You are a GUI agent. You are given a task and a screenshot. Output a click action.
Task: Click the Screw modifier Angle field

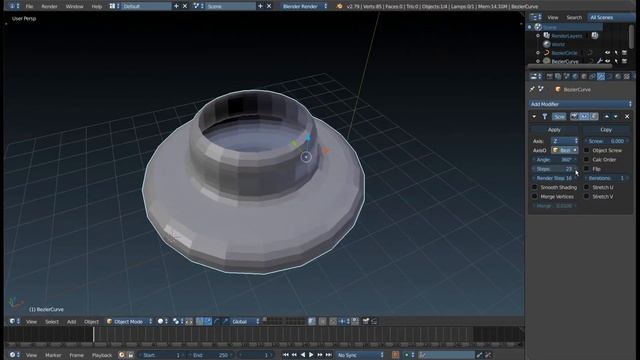[x=554, y=160]
